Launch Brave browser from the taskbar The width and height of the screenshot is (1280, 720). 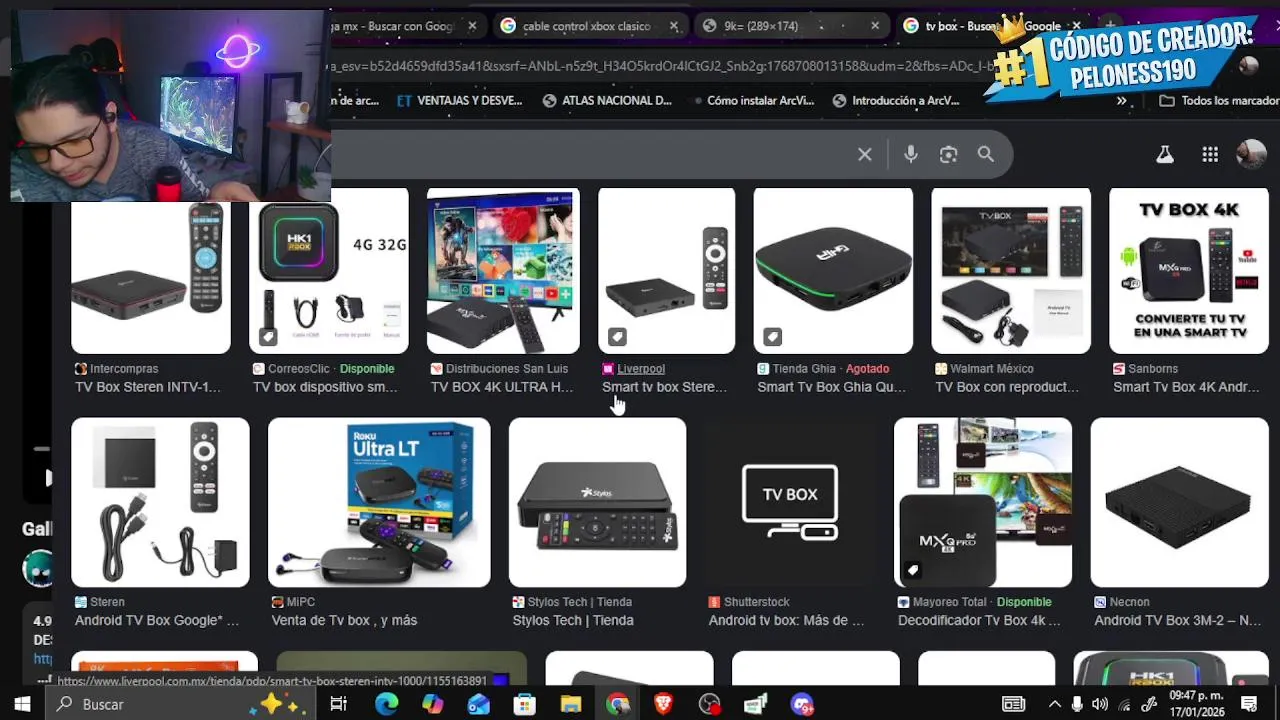pos(664,704)
